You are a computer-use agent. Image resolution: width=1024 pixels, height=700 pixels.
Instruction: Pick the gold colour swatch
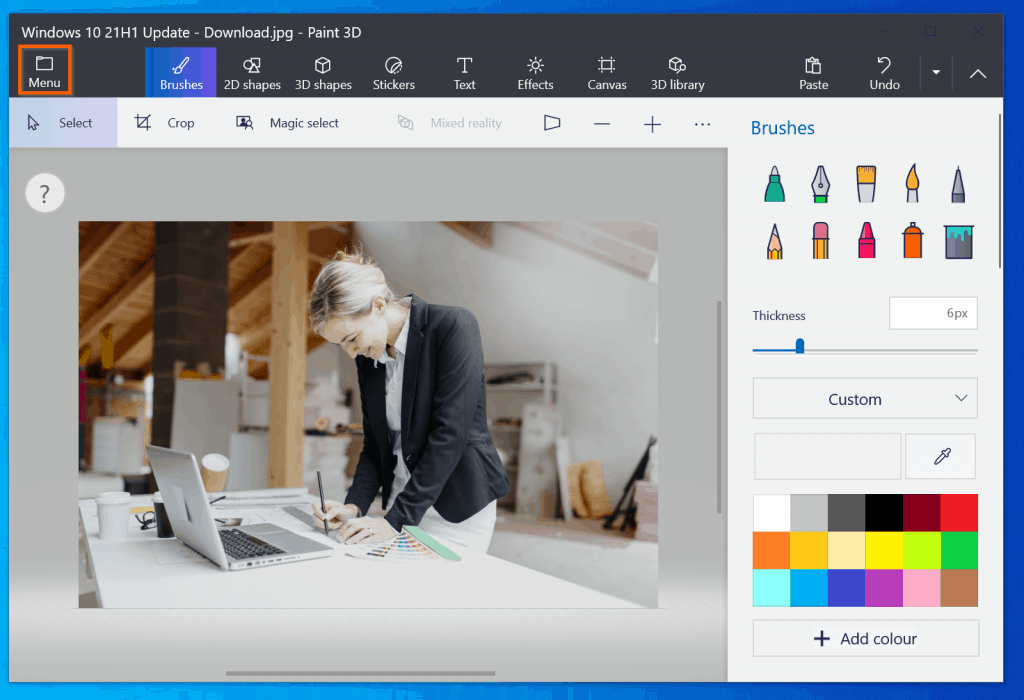809,550
